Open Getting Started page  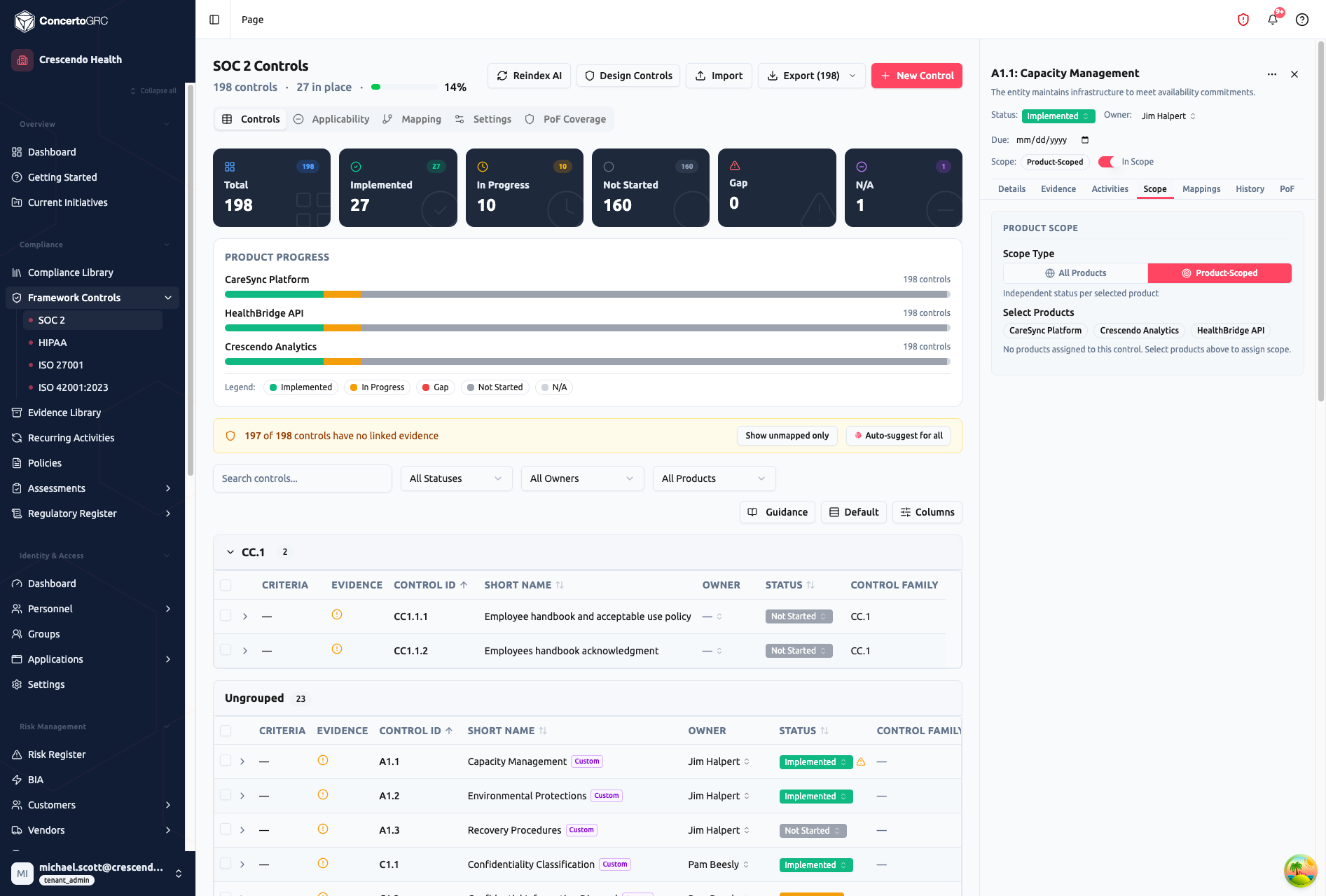(x=62, y=177)
